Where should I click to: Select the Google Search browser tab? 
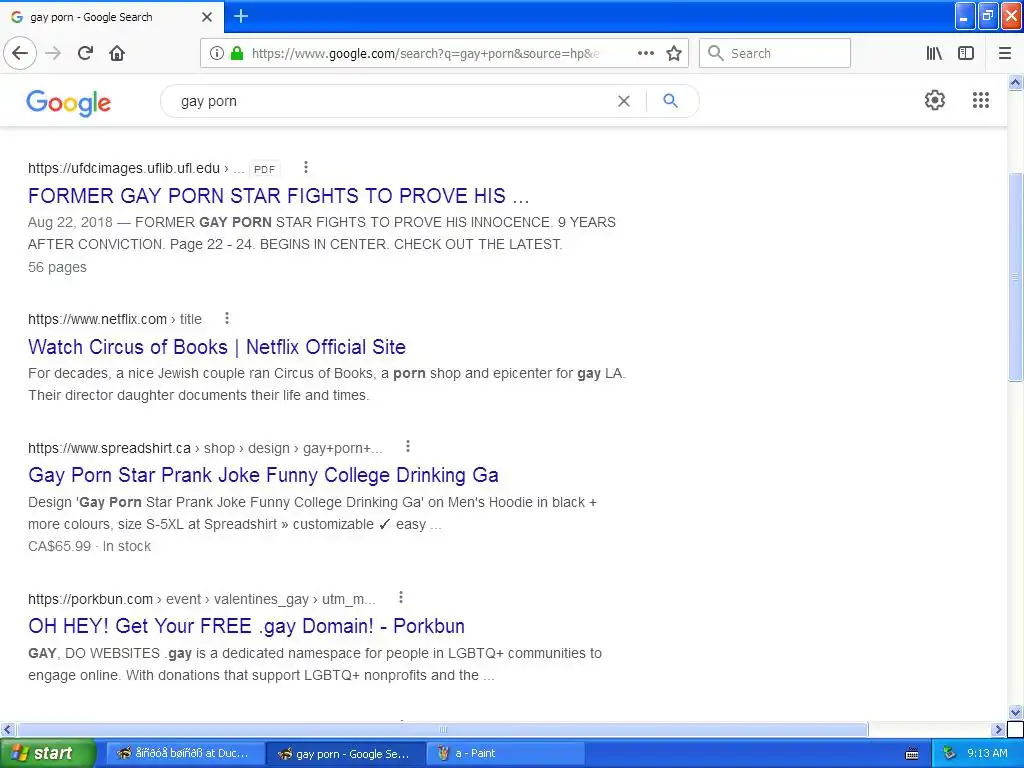pyautogui.click(x=111, y=17)
